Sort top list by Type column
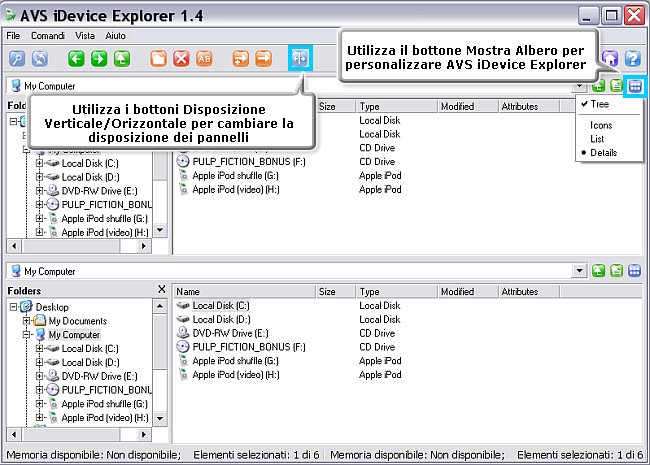 (x=397, y=107)
